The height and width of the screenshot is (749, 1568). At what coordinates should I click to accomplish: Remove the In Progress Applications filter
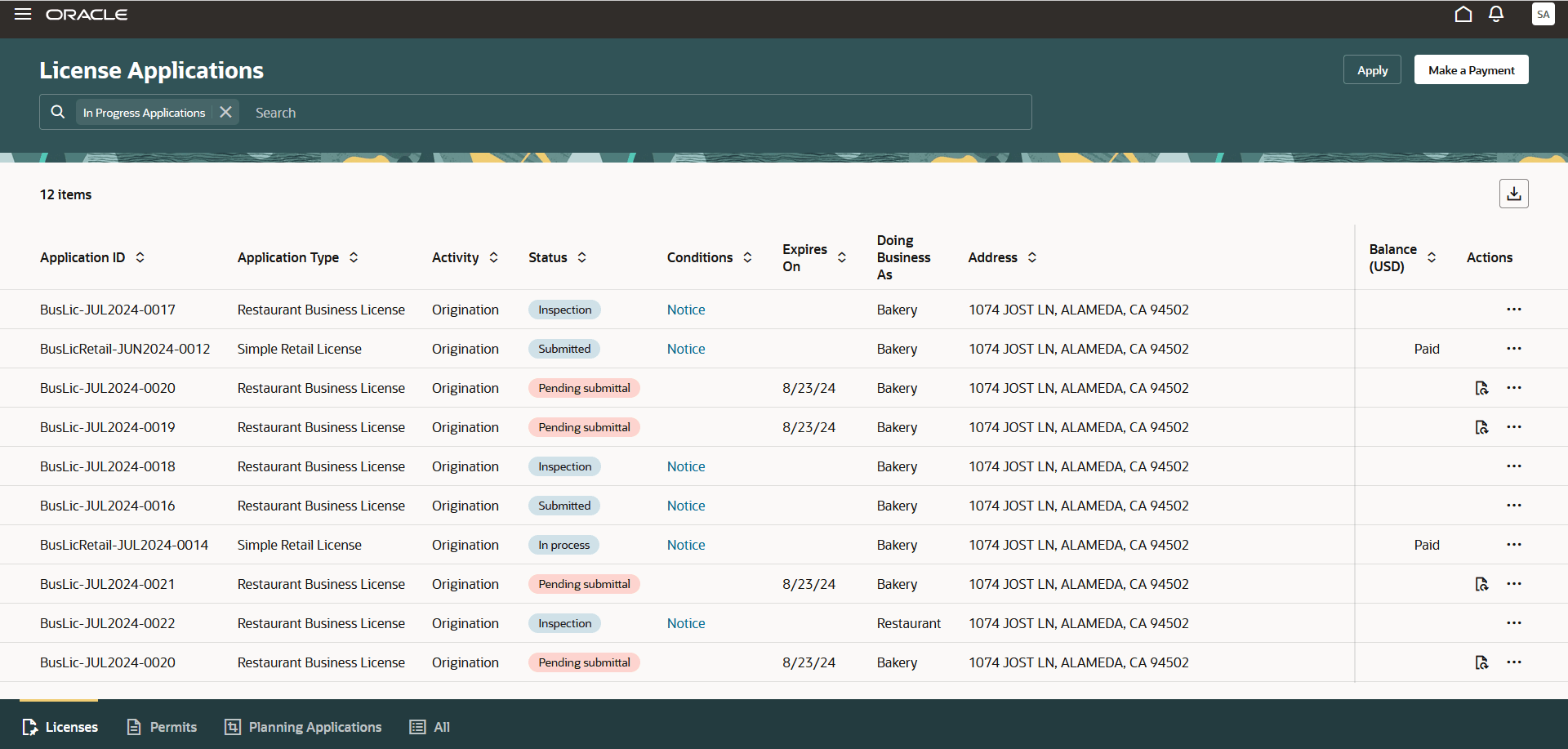click(x=226, y=112)
